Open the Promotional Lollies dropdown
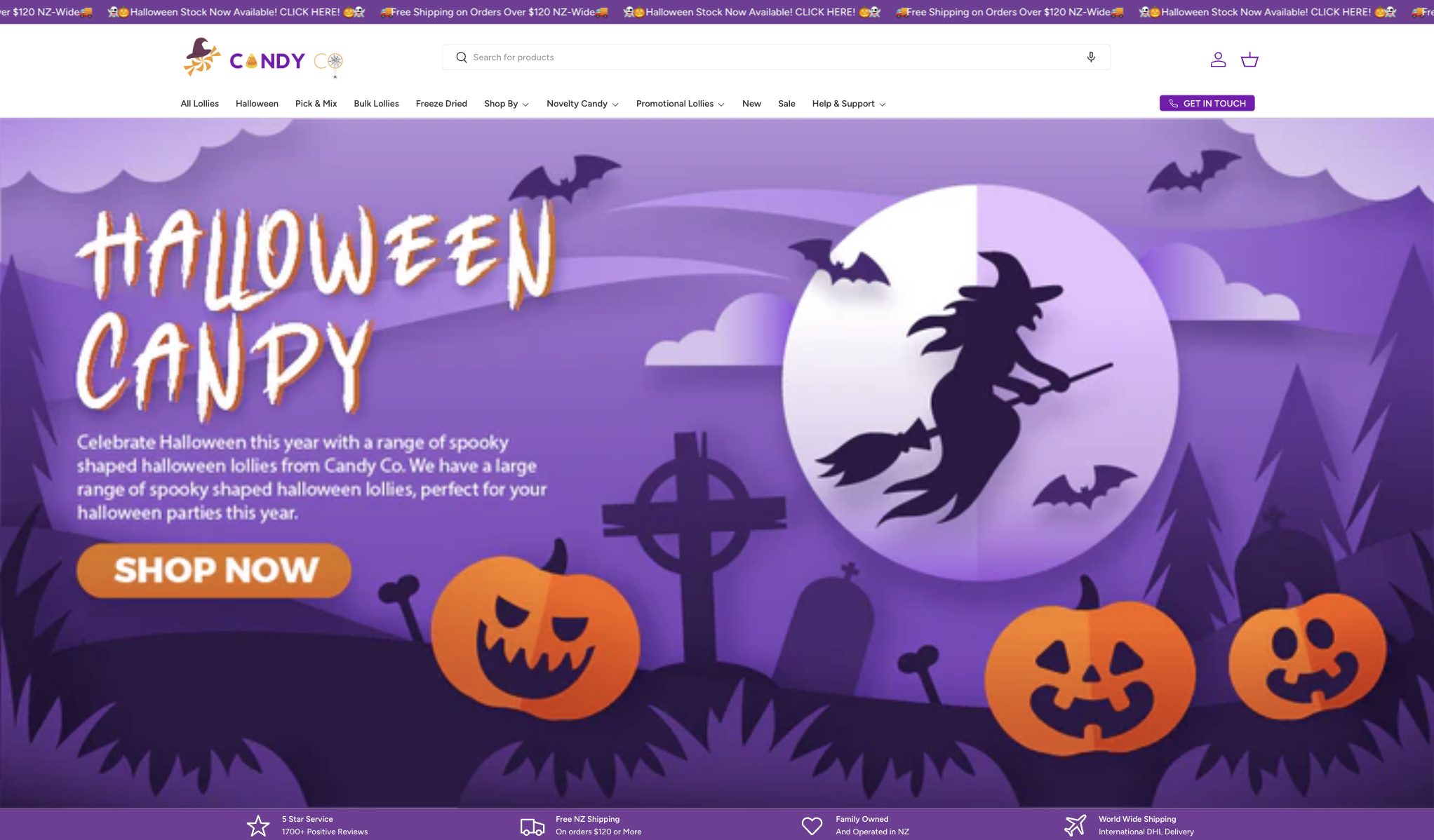 coord(680,104)
